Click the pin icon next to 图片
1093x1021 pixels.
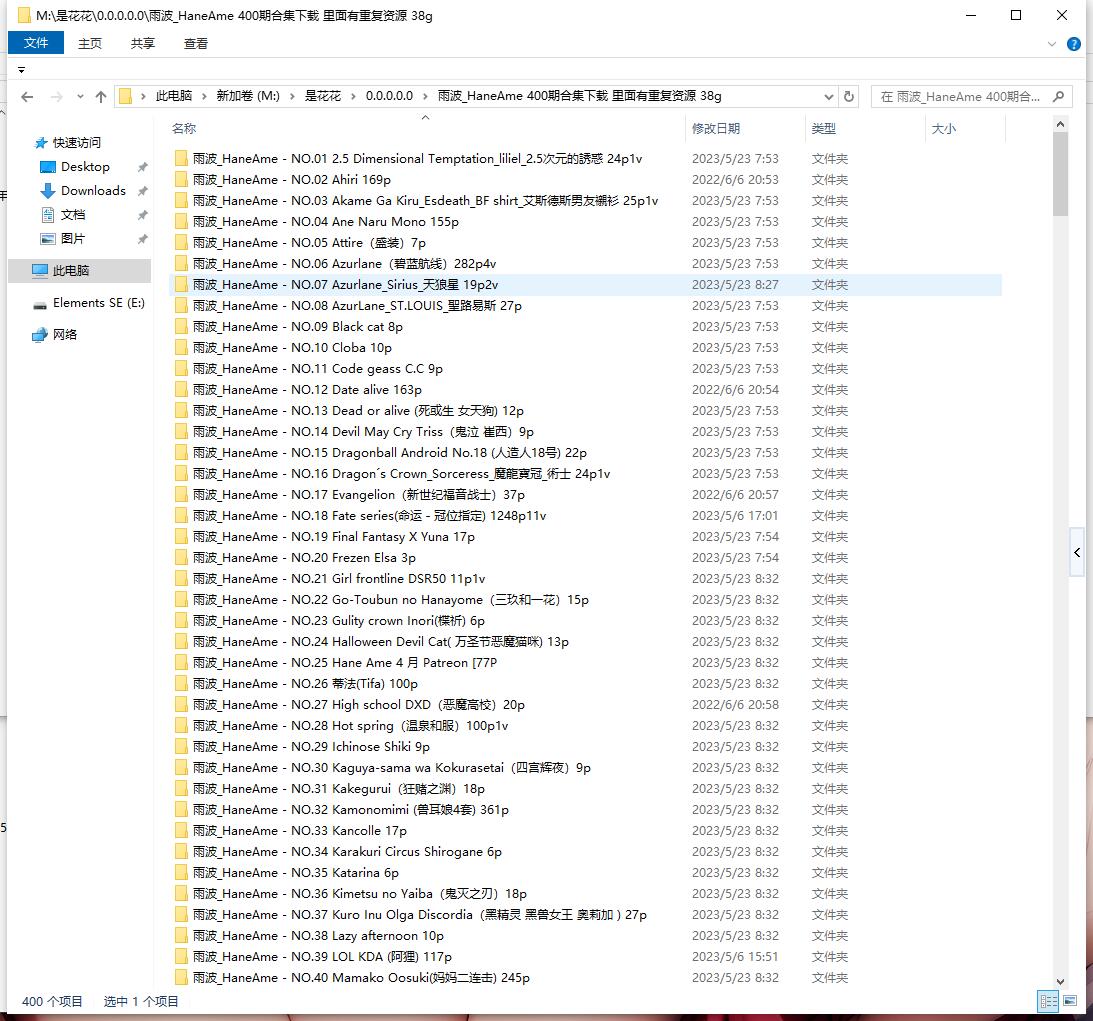pos(142,239)
